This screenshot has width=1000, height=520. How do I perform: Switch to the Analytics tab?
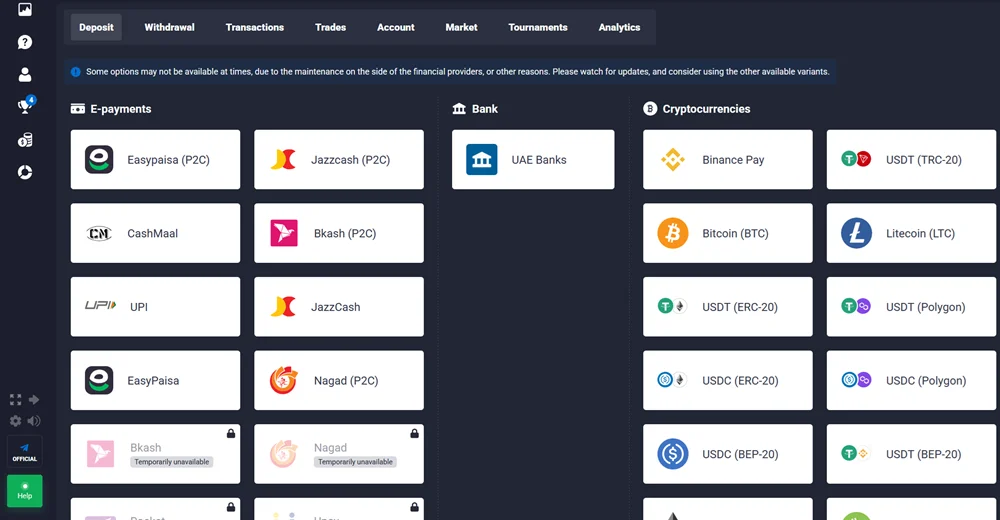[619, 27]
